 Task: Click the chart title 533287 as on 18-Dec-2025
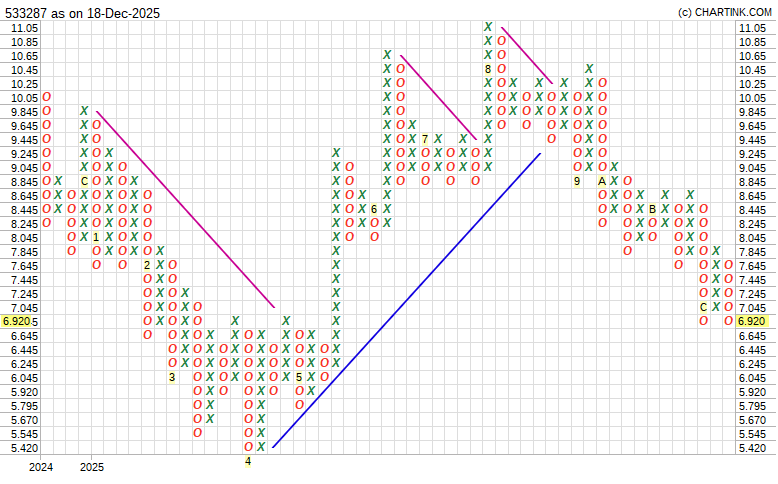click(x=82, y=13)
